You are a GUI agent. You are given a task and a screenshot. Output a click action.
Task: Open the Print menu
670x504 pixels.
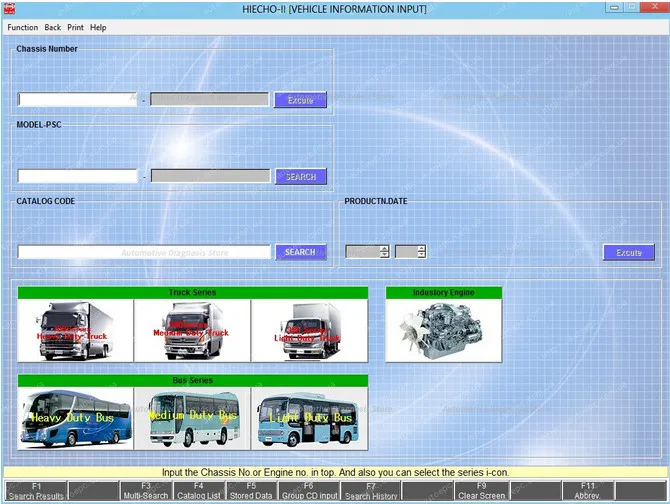tap(75, 27)
